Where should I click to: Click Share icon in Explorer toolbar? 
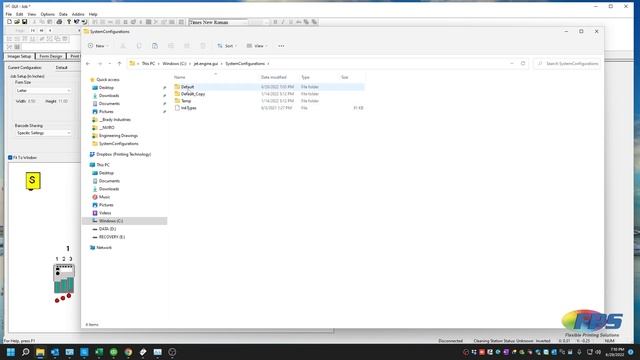pyautogui.click(x=187, y=46)
